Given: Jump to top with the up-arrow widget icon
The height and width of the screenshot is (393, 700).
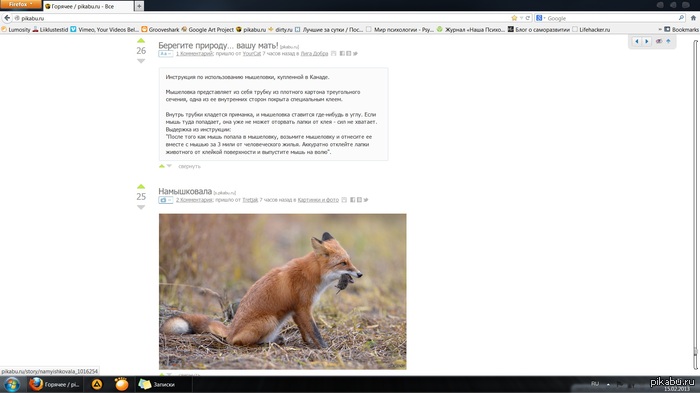Looking at the screenshot, I should 668,41.
